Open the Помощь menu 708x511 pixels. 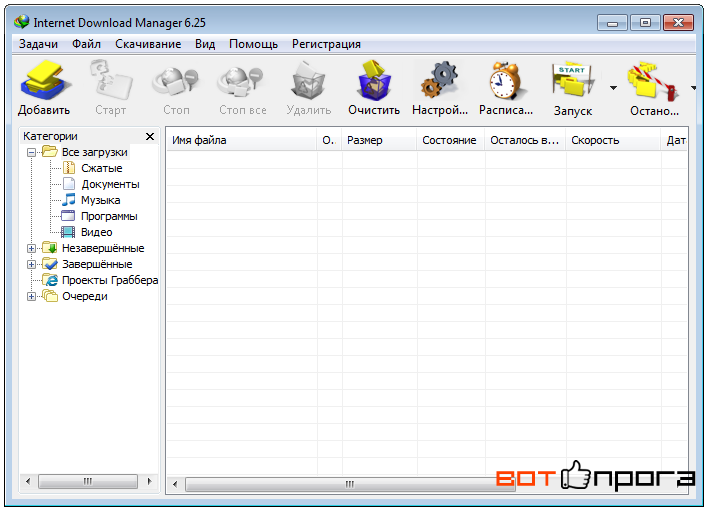(253, 44)
